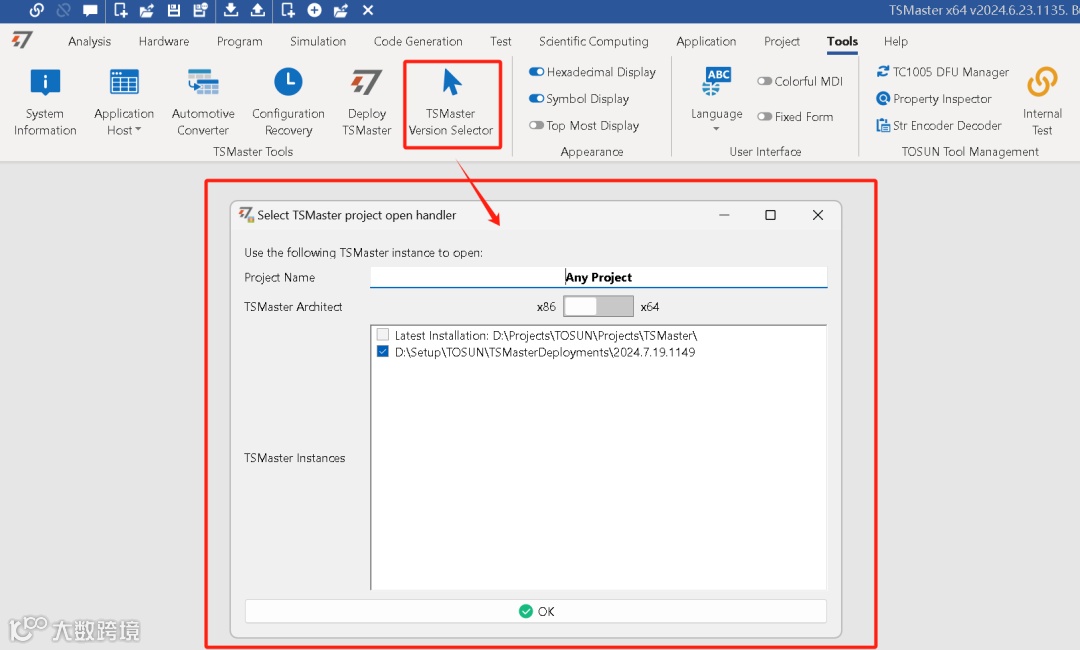Enable Colorful MDI switch

pos(765,81)
